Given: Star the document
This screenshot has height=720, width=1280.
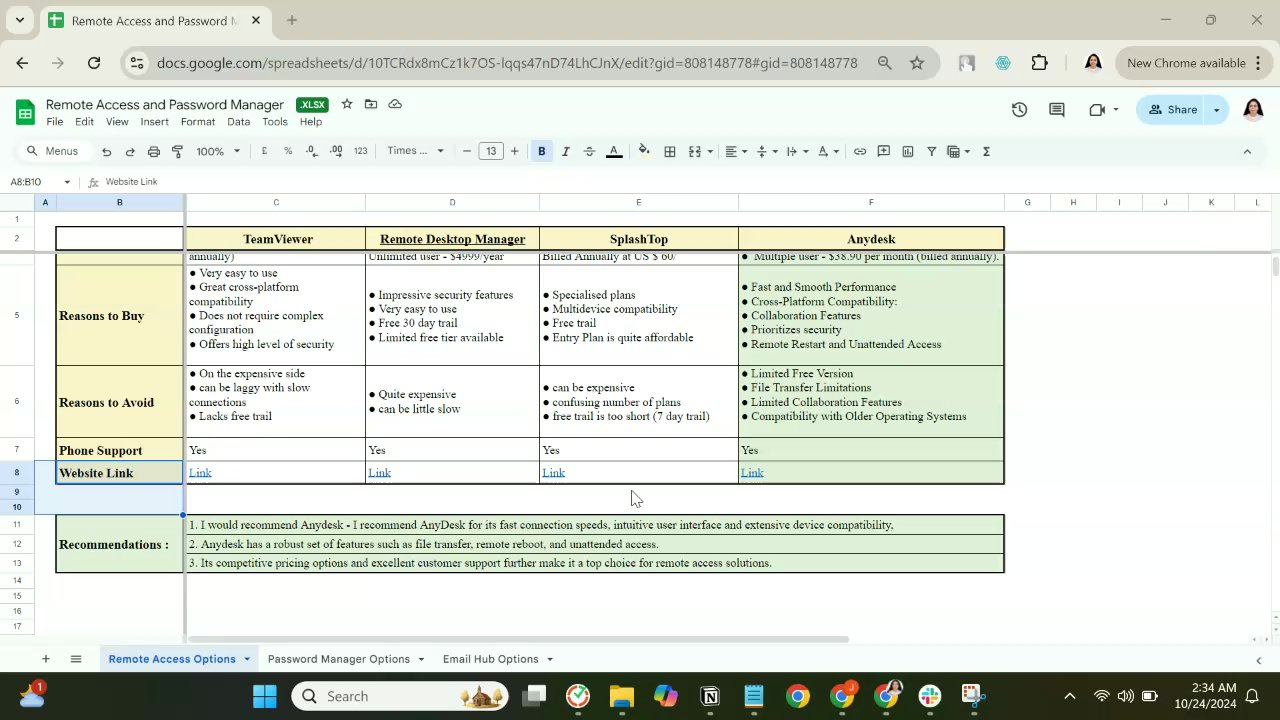Looking at the screenshot, I should click(347, 104).
